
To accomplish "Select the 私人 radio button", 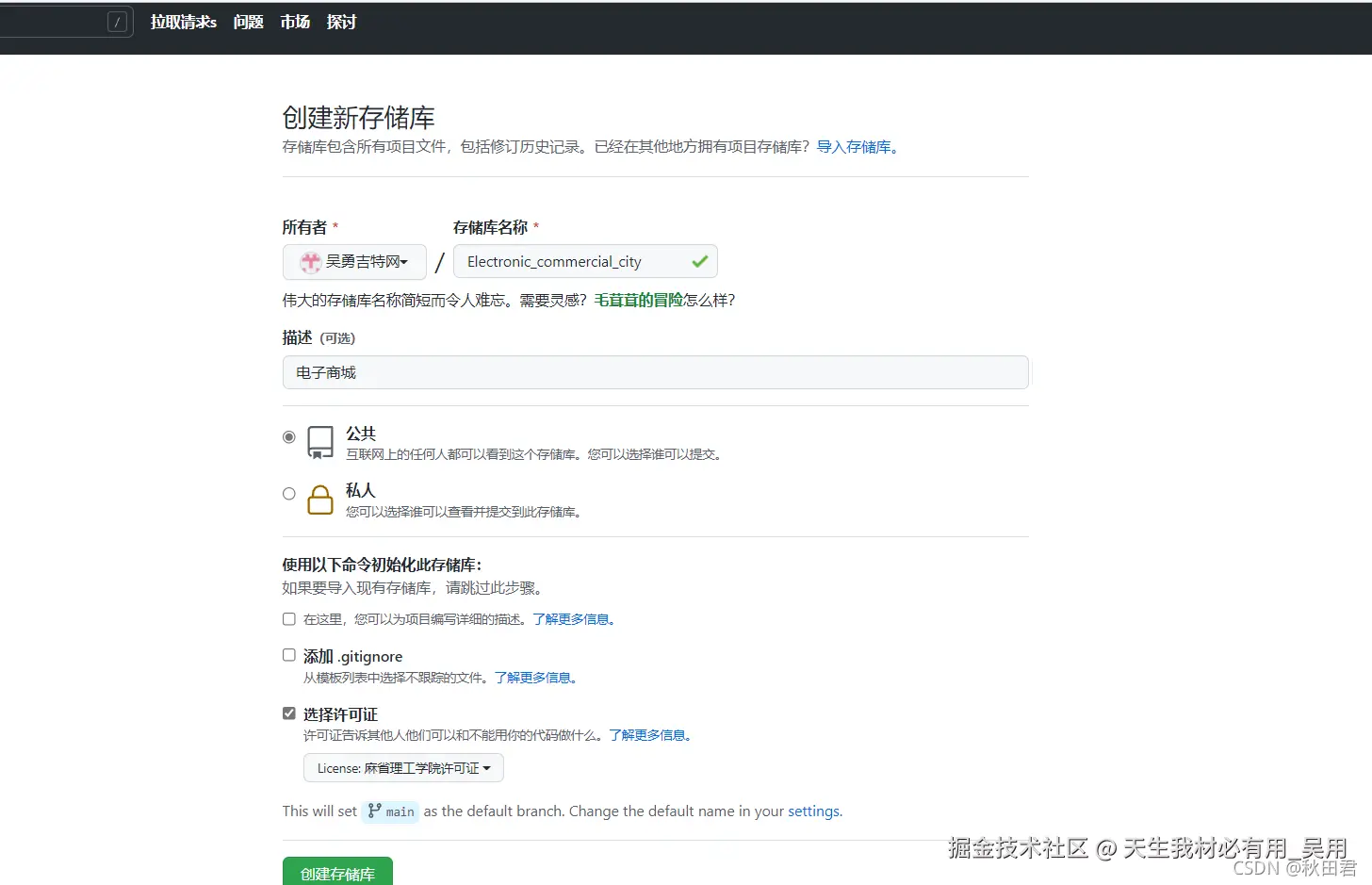I will [288, 493].
